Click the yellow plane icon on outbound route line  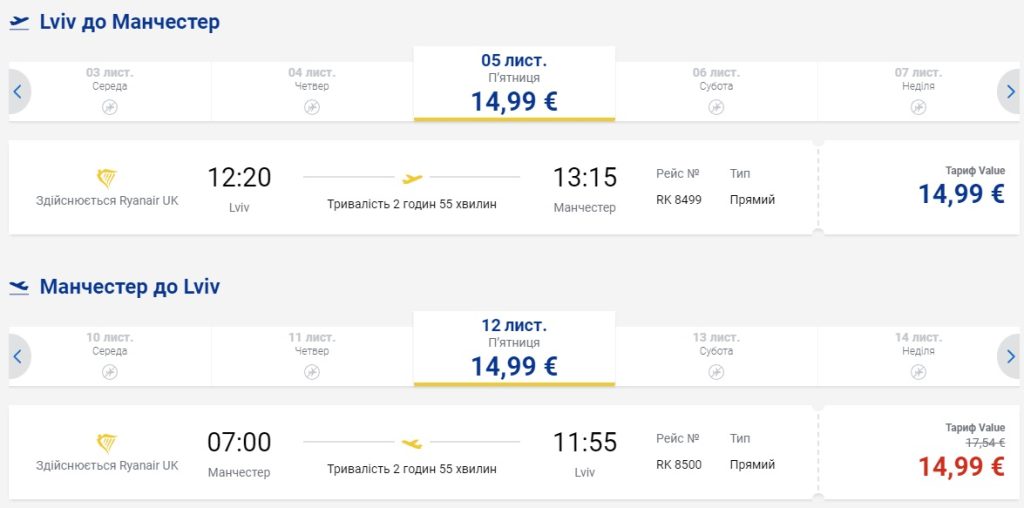pyautogui.click(x=412, y=178)
